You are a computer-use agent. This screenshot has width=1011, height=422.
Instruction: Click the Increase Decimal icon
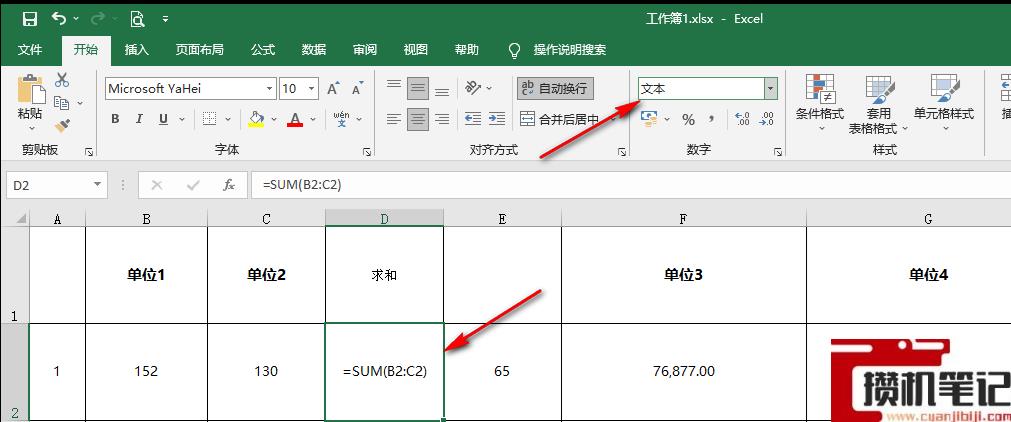click(x=743, y=119)
